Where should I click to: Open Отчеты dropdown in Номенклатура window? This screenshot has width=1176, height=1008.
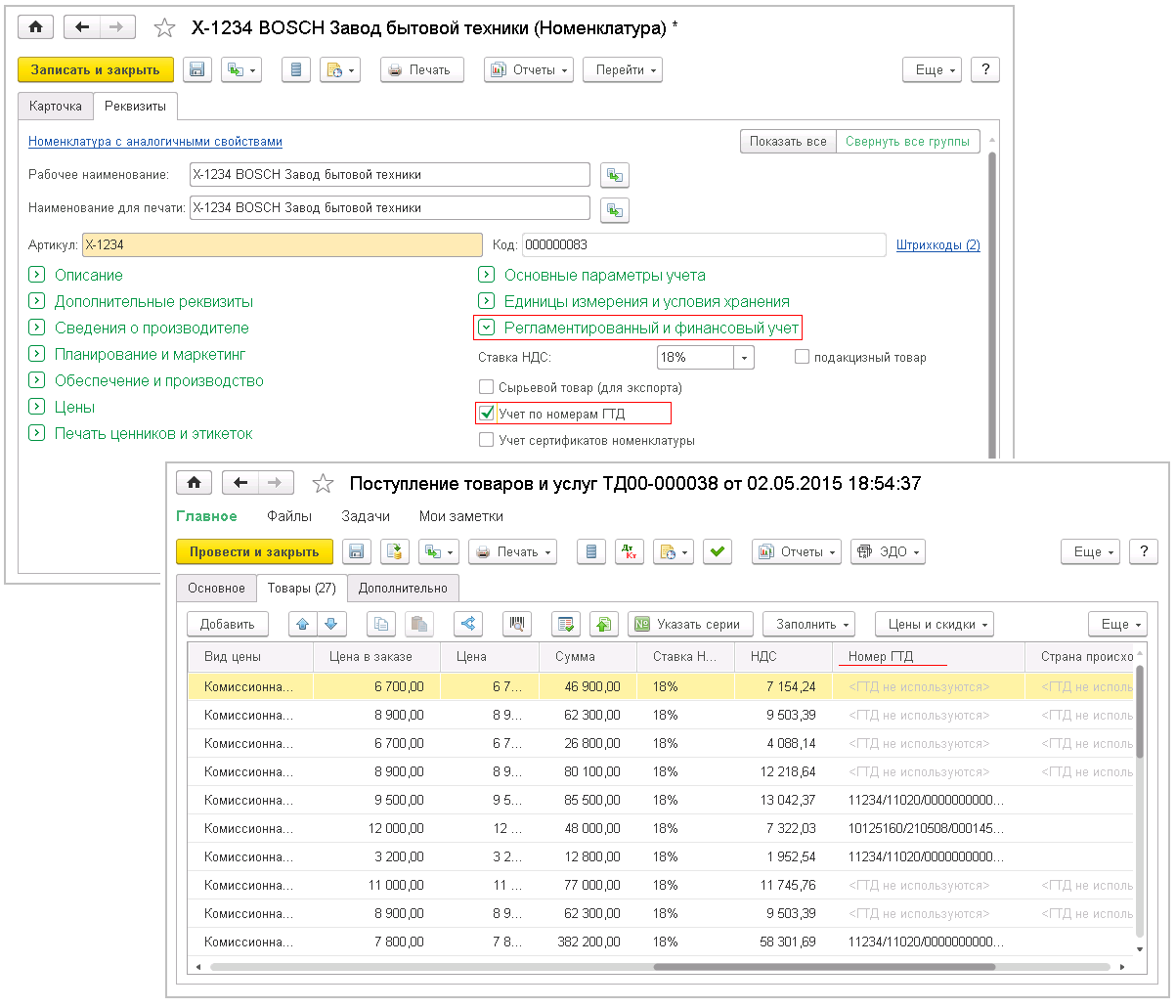point(530,69)
